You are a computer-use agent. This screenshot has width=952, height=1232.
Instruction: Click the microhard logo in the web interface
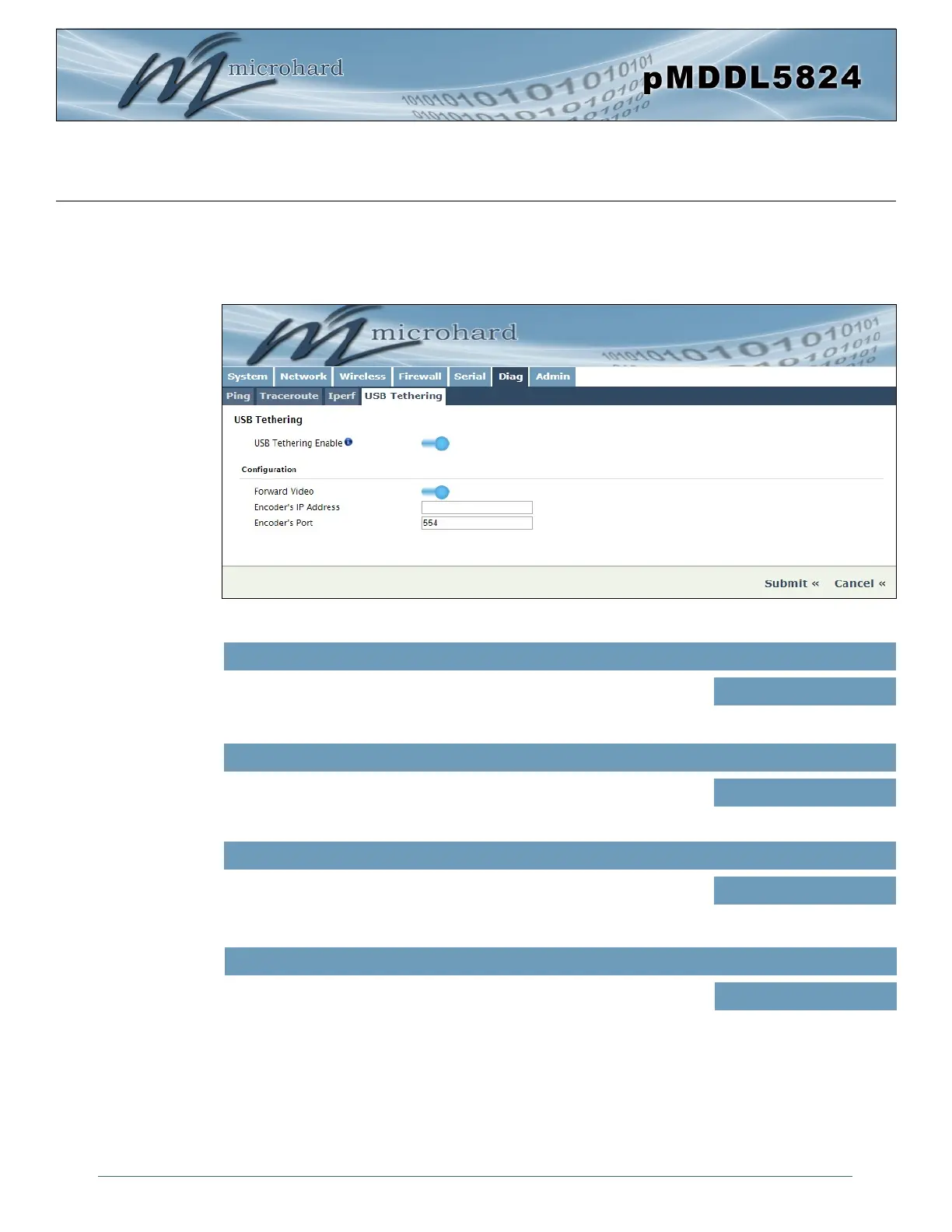pos(381,336)
